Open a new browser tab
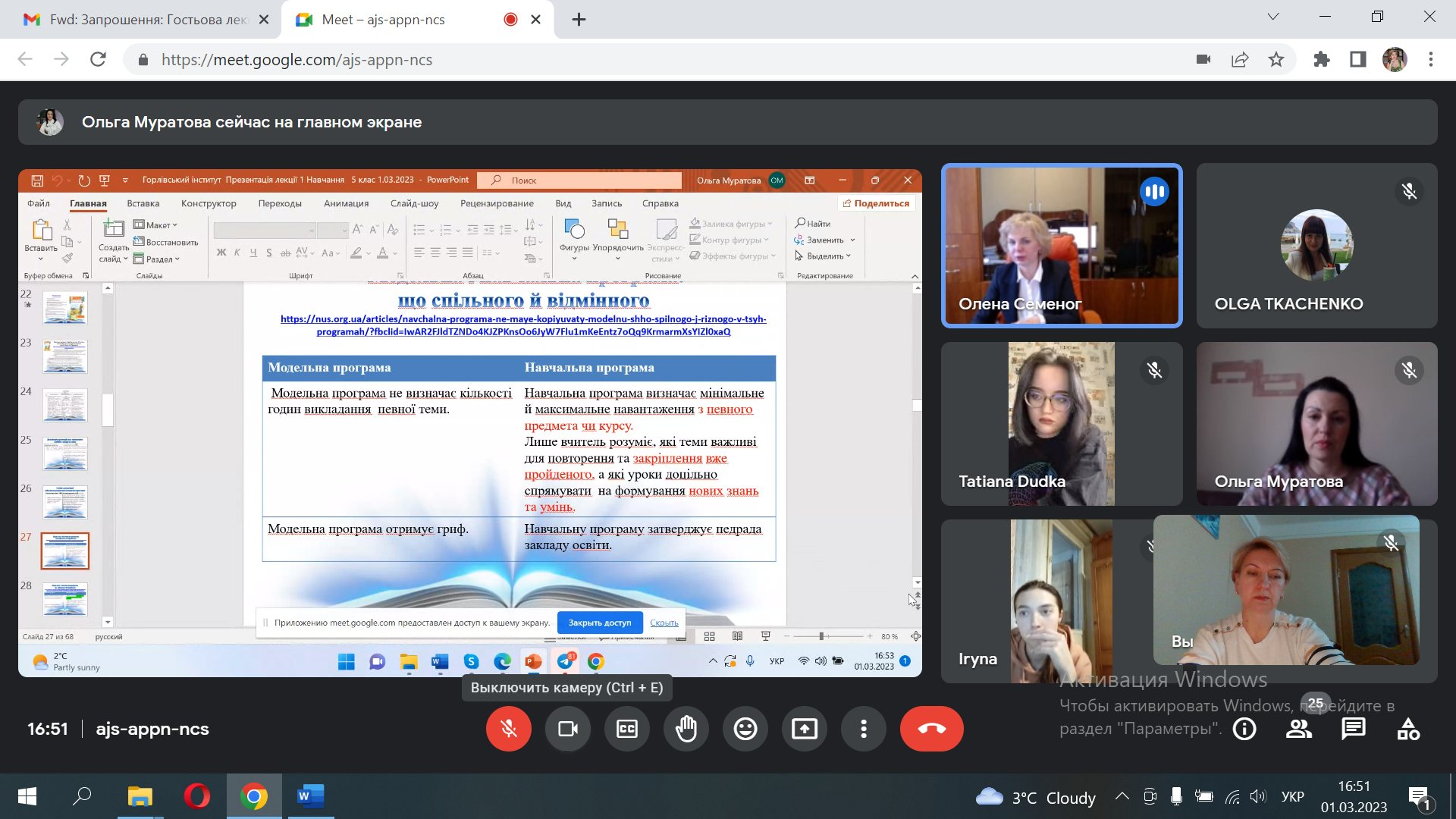1456x819 pixels. click(x=579, y=20)
